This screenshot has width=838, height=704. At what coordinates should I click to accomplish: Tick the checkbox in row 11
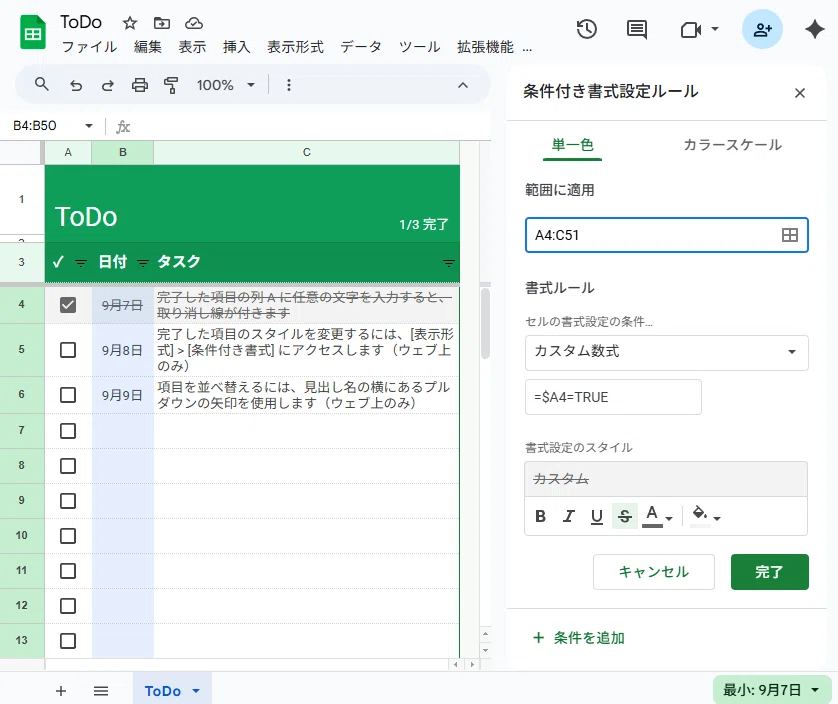pos(68,571)
